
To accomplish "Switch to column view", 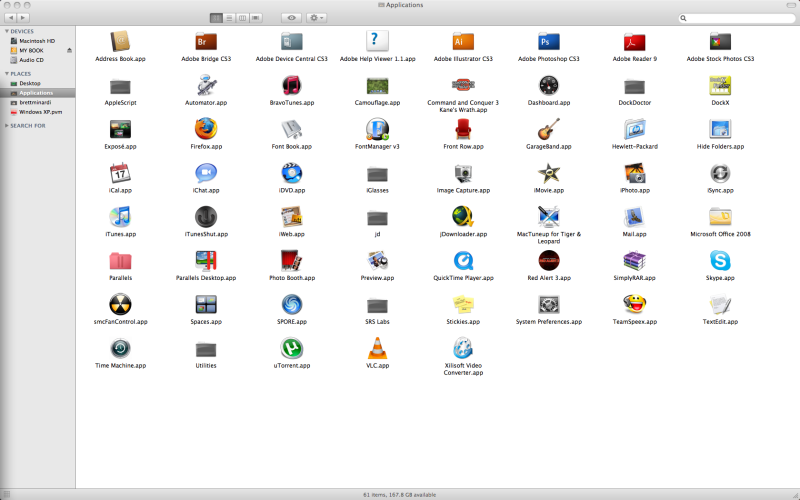I will (242, 18).
